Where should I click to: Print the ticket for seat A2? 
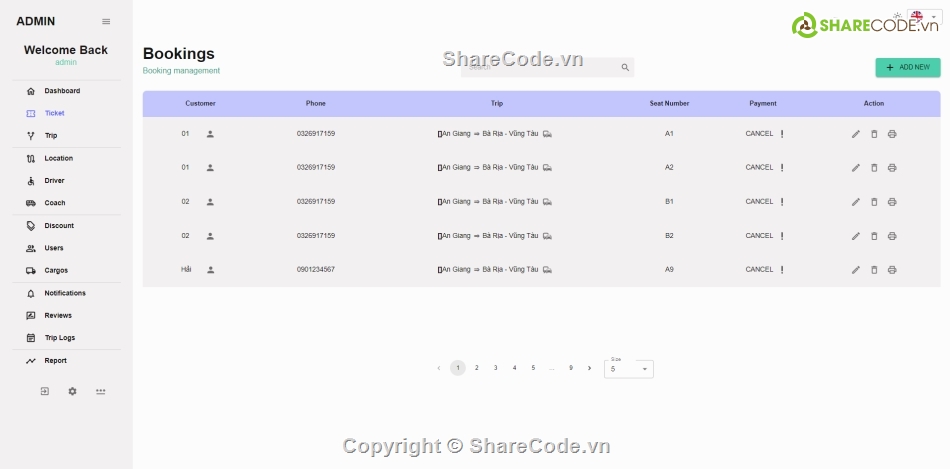click(x=892, y=168)
